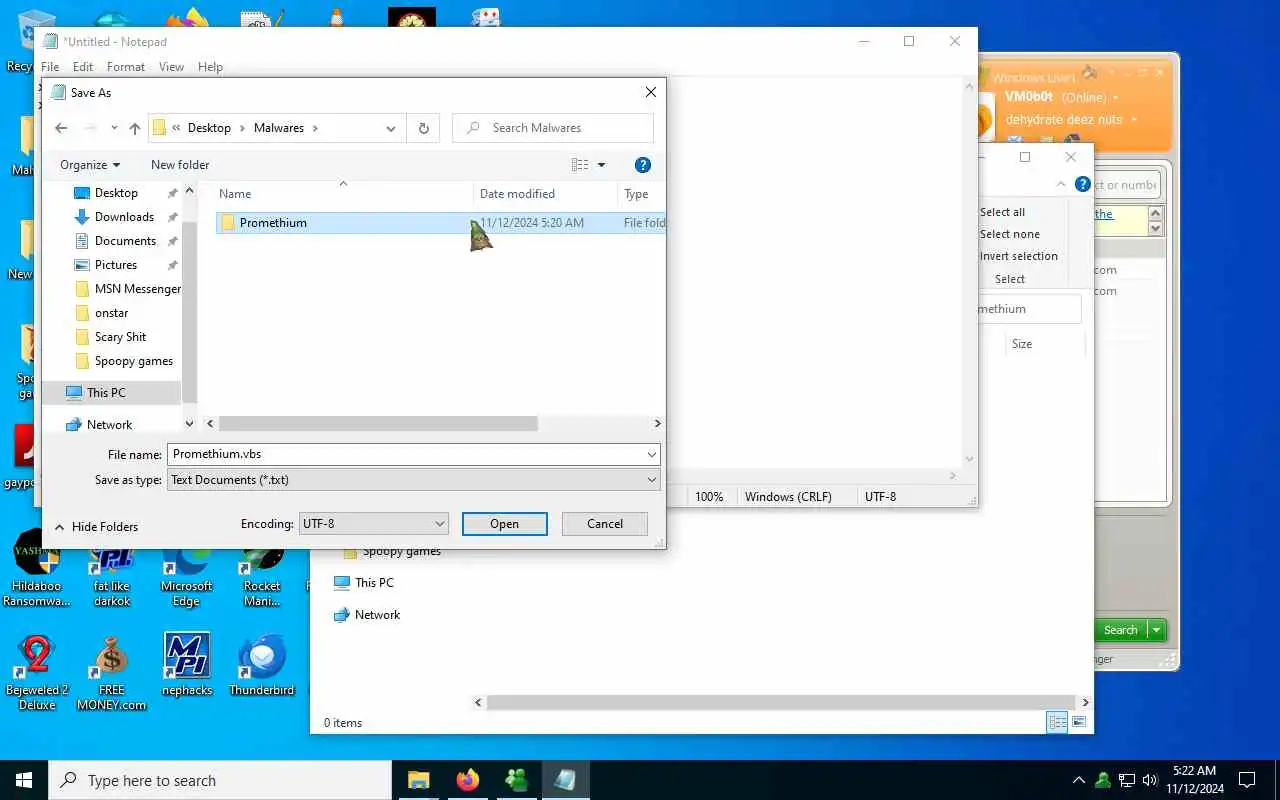The height and width of the screenshot is (800, 1280).
Task: Open Help in the Save As dialog
Action: (x=643, y=165)
